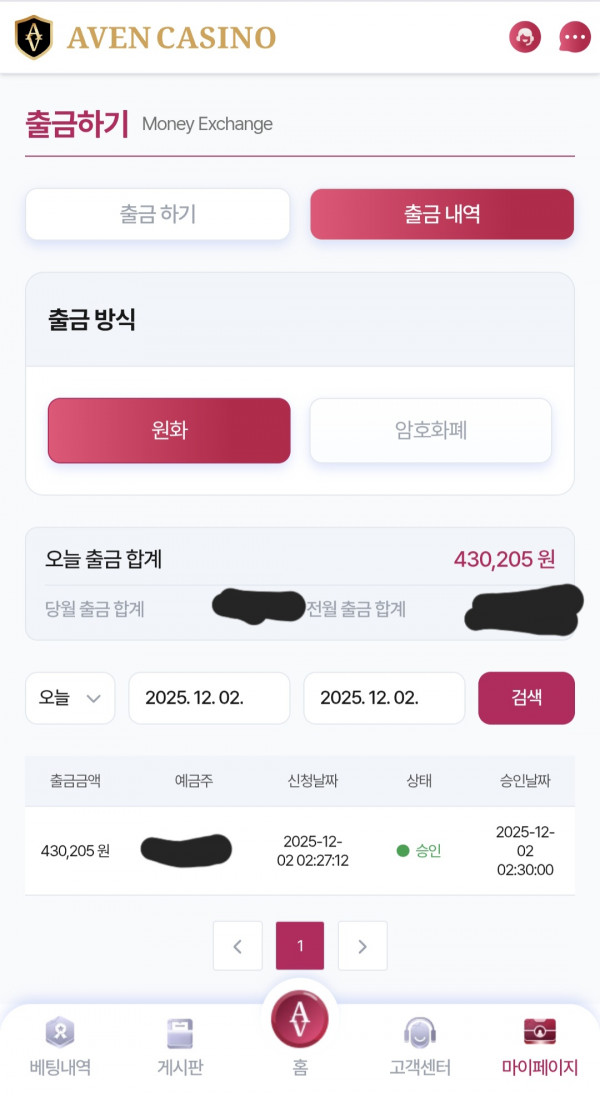Select page 1 in the pagination
The image size is (600, 1096).
click(x=300, y=945)
